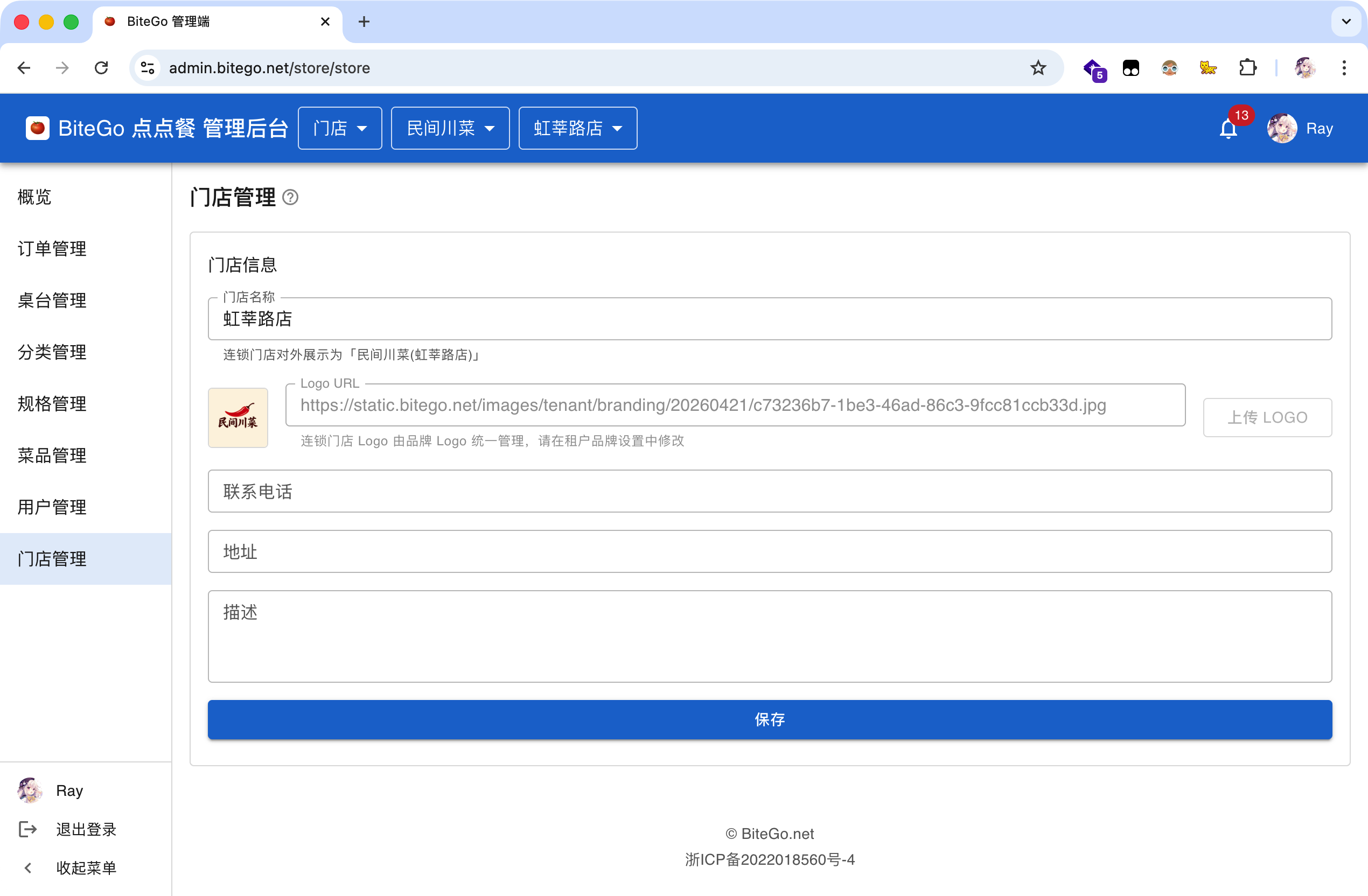The height and width of the screenshot is (896, 1368).
Task: Open 规格管理 in the sidebar
Action: pos(86,403)
